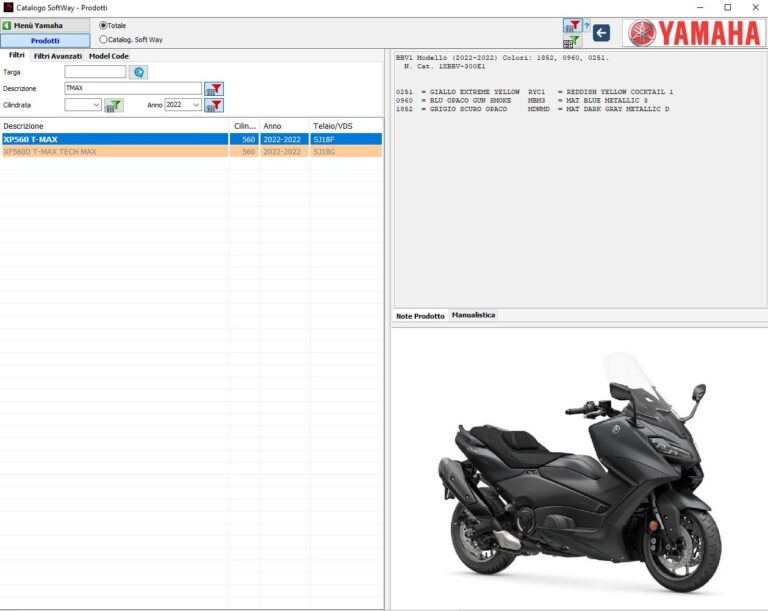The image size is (768, 611).
Task: Open the Note Prodotto tab
Action: point(420,316)
